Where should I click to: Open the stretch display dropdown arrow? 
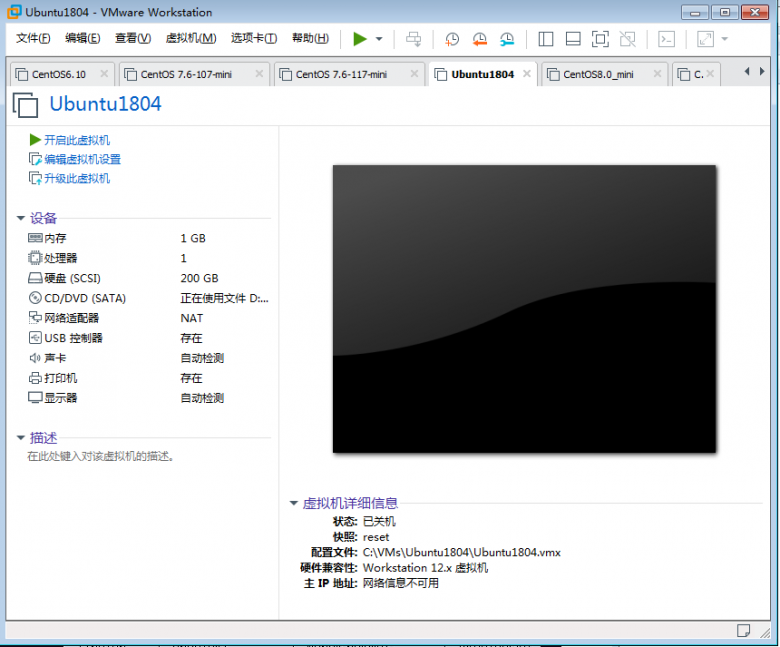(724, 39)
